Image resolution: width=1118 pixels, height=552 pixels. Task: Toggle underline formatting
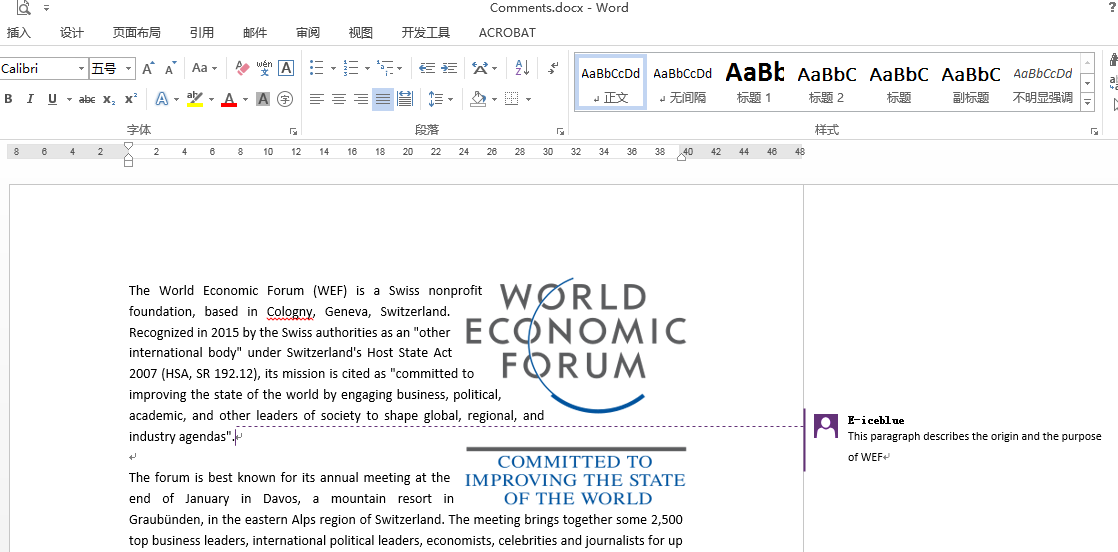tap(52, 99)
